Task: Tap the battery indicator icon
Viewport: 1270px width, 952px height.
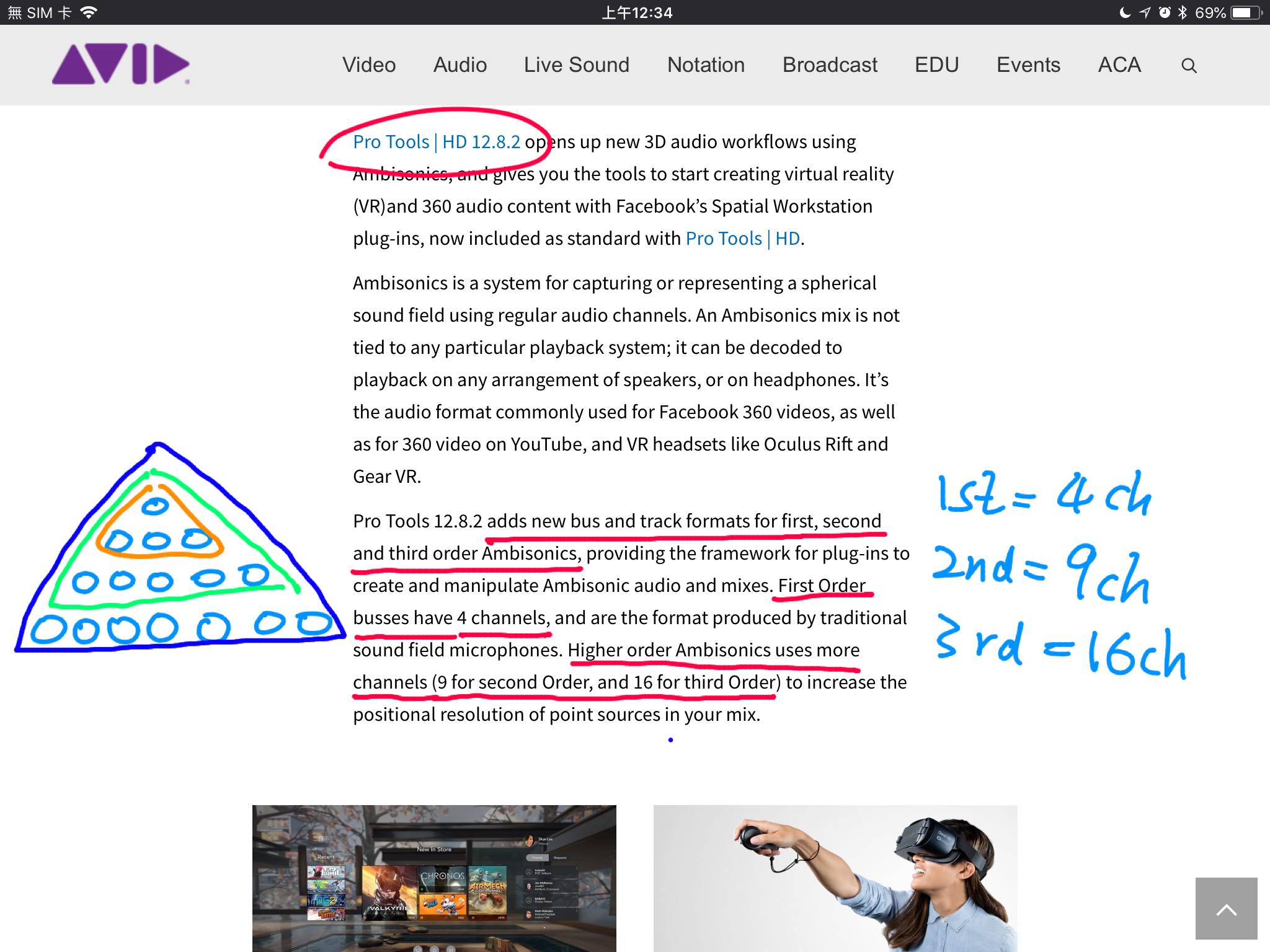Action: point(1246,12)
